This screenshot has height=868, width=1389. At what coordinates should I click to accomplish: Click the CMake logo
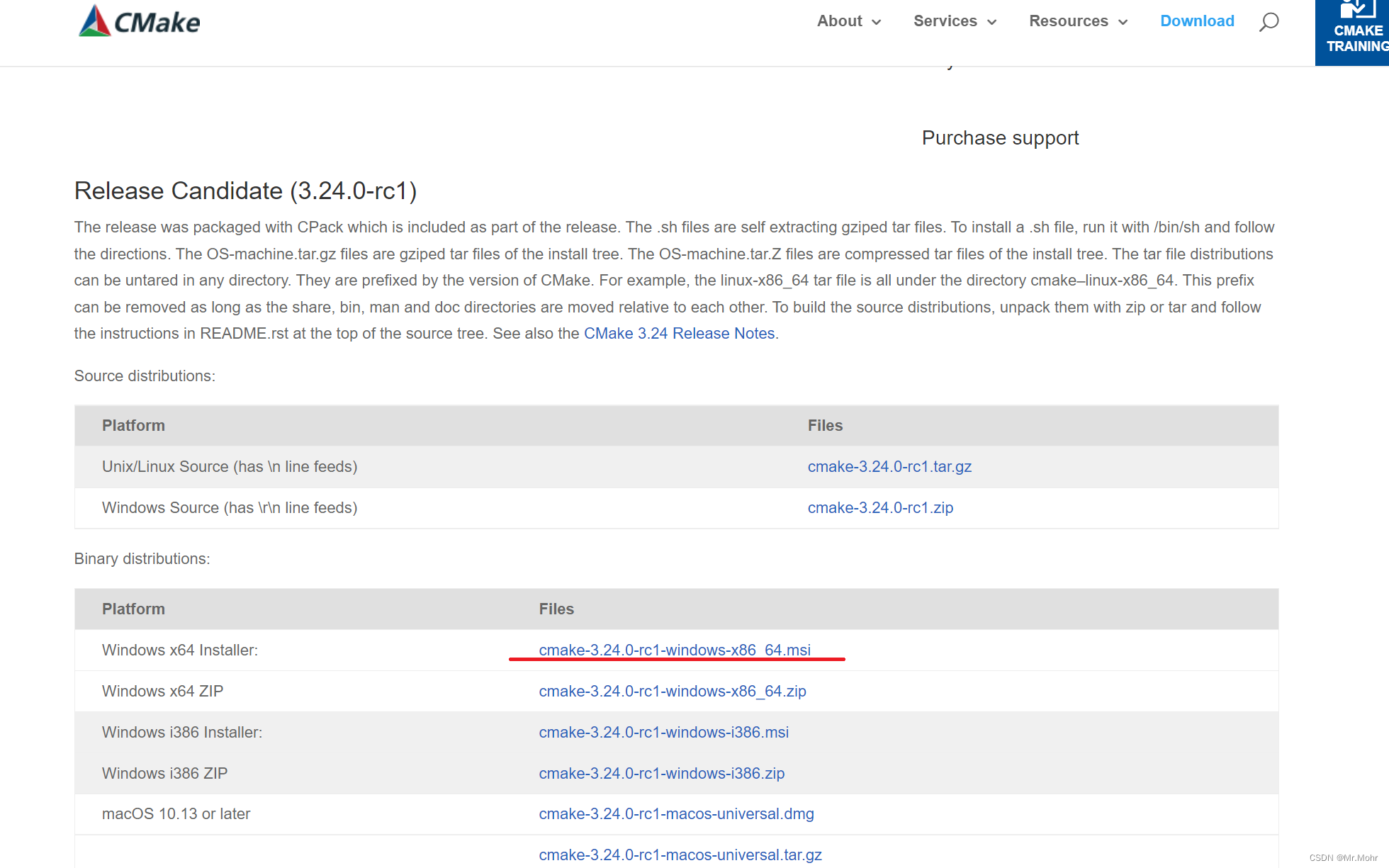139,21
